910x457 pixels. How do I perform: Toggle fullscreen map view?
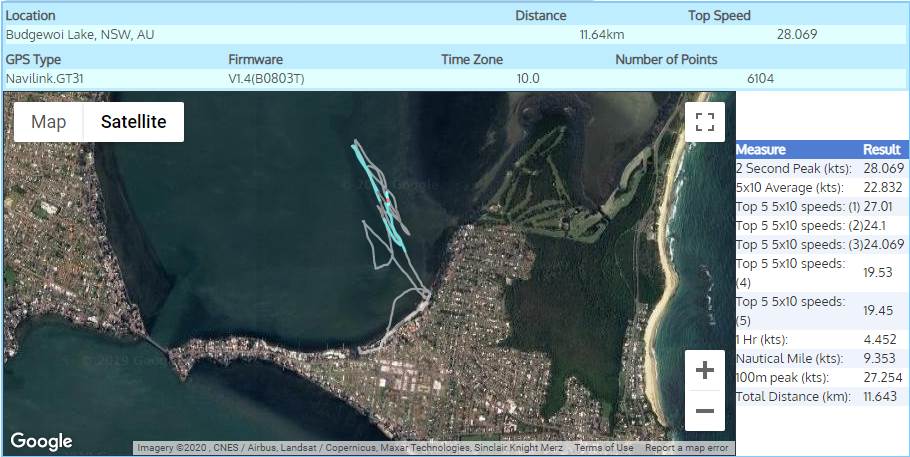click(x=705, y=122)
